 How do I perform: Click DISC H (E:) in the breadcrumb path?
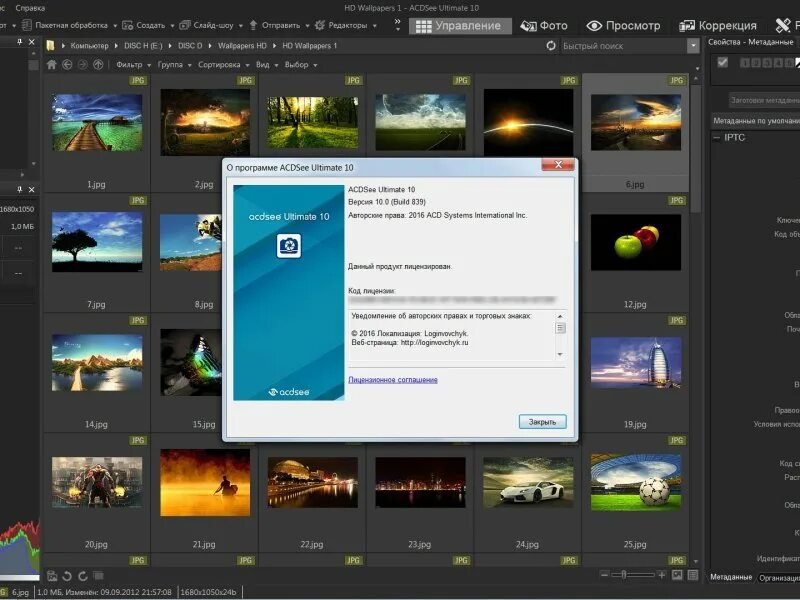click(x=143, y=46)
